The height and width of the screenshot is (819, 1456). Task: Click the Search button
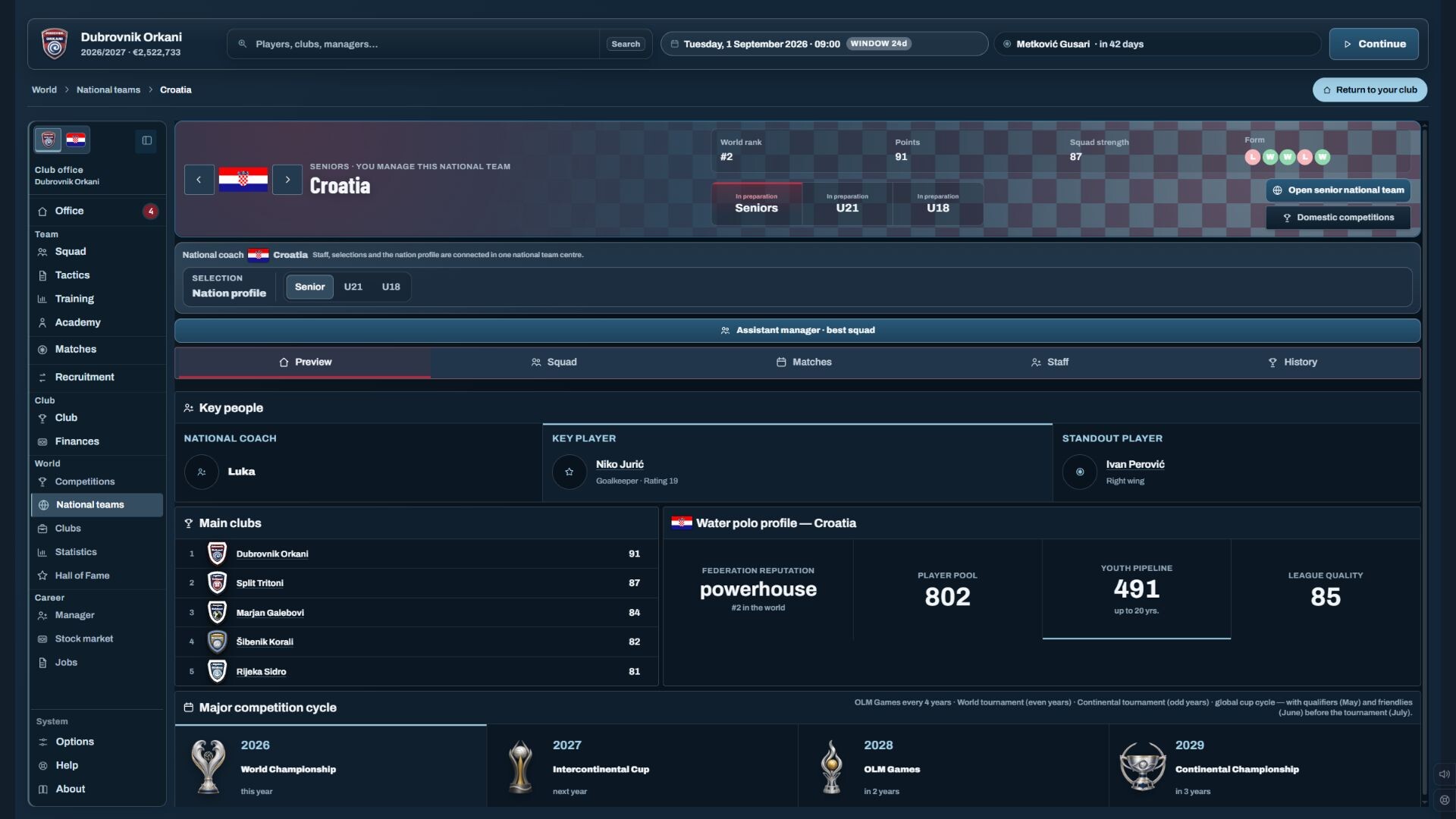point(626,44)
